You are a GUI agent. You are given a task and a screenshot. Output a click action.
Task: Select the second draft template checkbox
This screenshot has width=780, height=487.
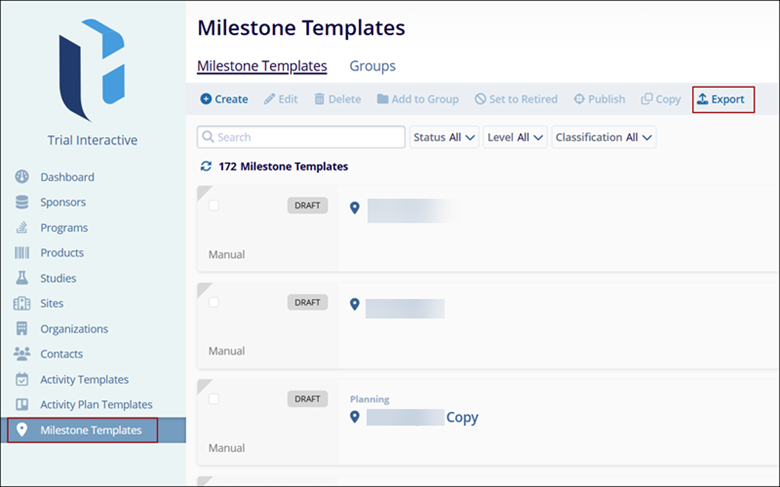[214, 301]
